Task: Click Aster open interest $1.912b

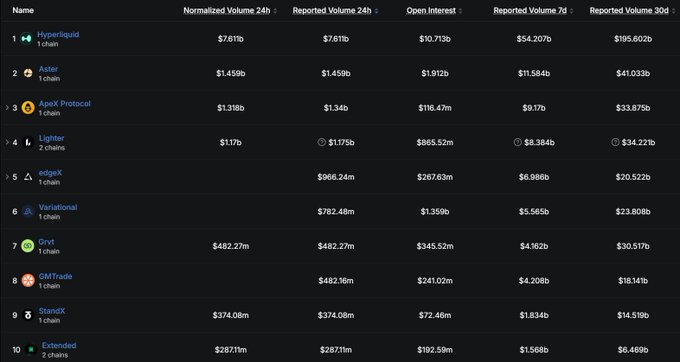Action: tap(435, 73)
